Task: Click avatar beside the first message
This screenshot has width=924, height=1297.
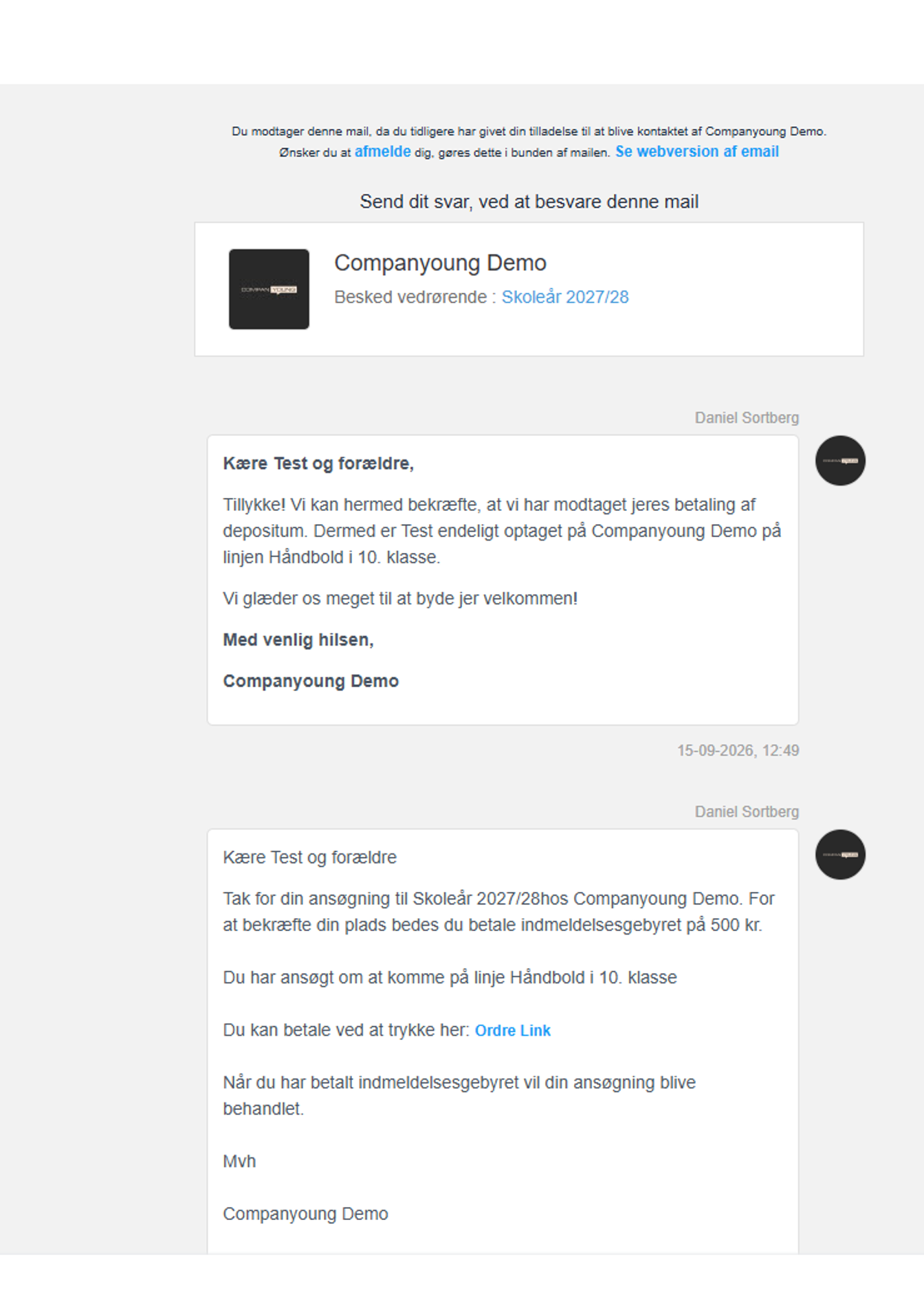Action: coord(840,461)
